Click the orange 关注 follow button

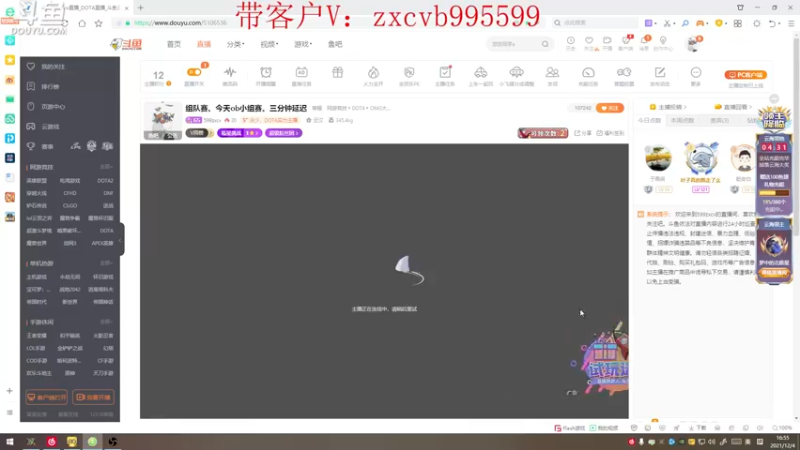610,108
